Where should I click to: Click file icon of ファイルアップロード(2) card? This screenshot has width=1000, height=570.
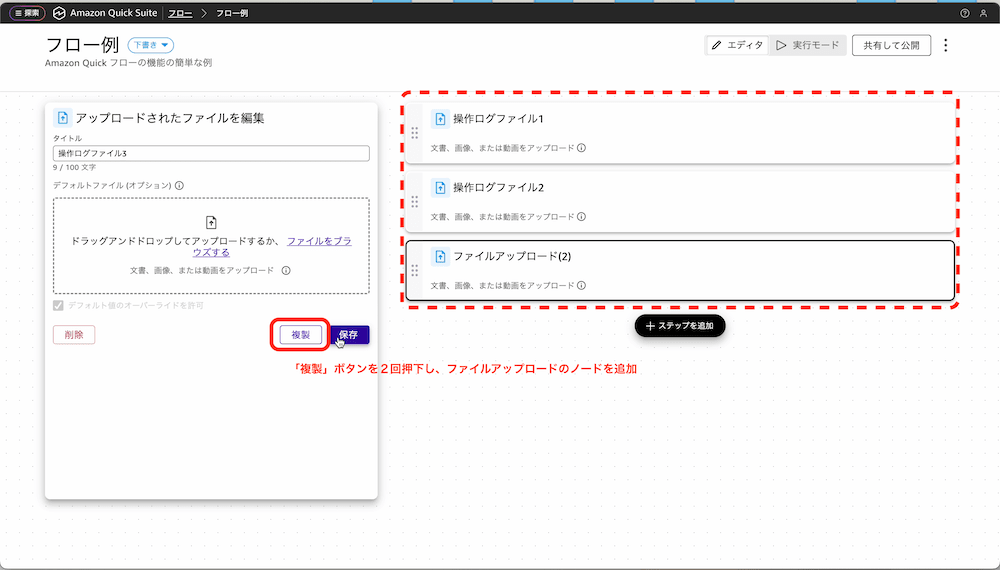pos(440,256)
